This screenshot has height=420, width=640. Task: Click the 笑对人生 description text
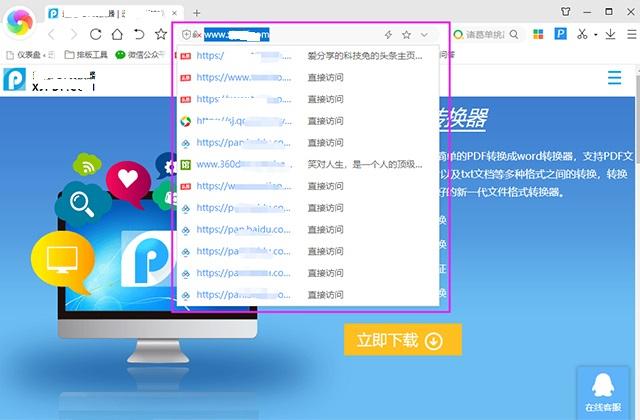tap(365, 164)
